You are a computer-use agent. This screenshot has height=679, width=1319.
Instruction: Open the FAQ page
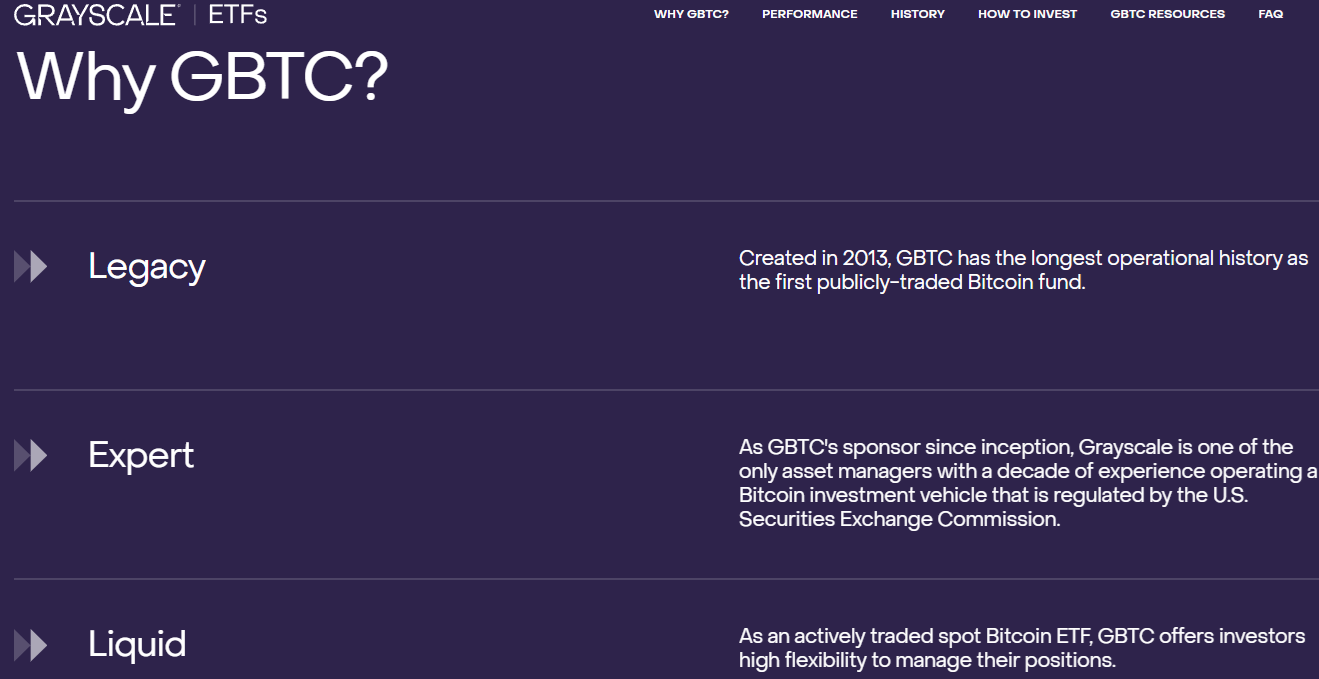pyautogui.click(x=1270, y=14)
